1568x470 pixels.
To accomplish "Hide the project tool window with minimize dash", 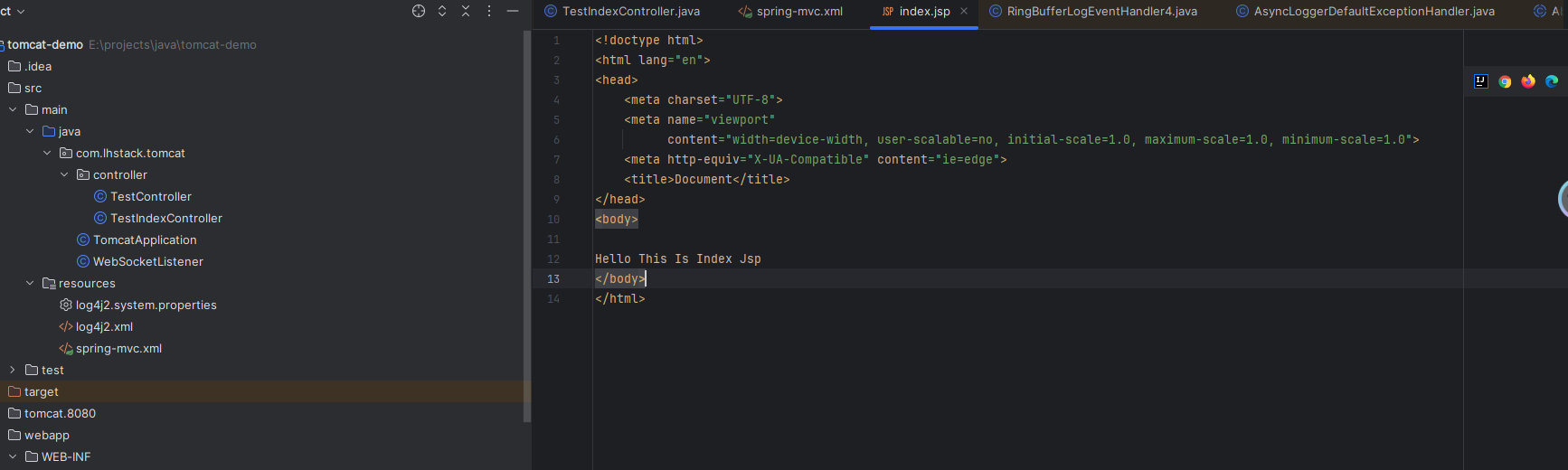I will [513, 11].
